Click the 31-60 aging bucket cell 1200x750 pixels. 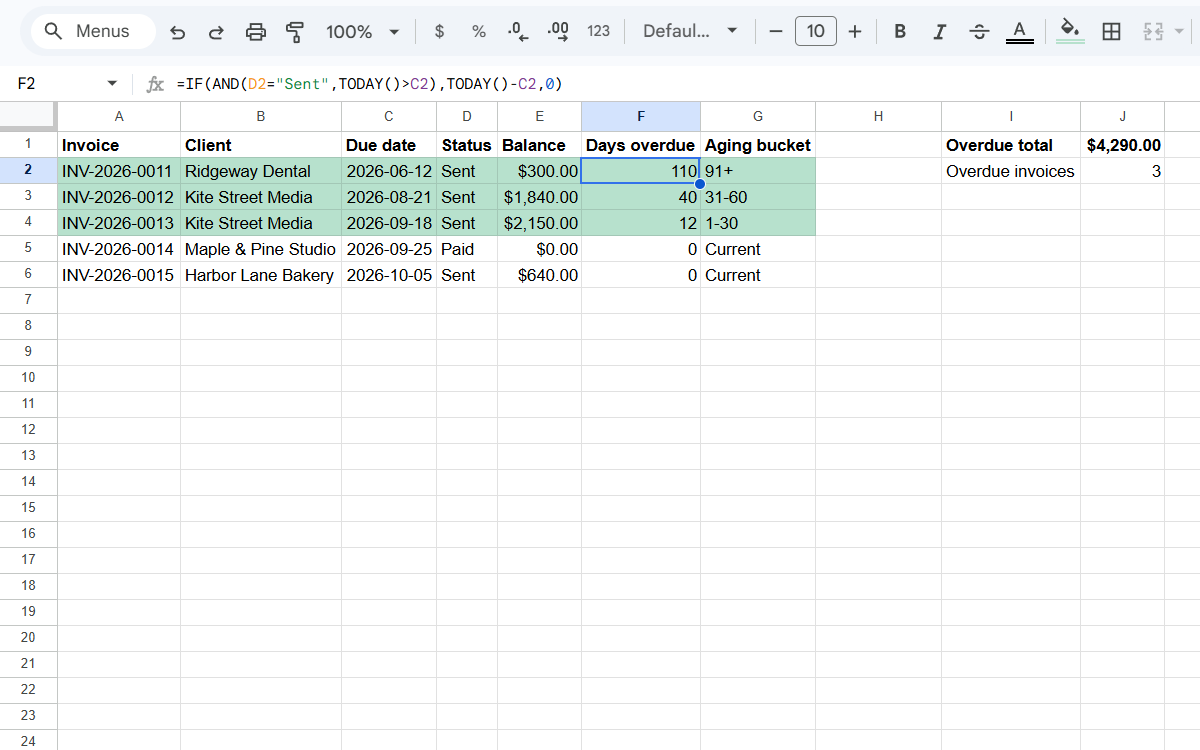click(x=758, y=197)
